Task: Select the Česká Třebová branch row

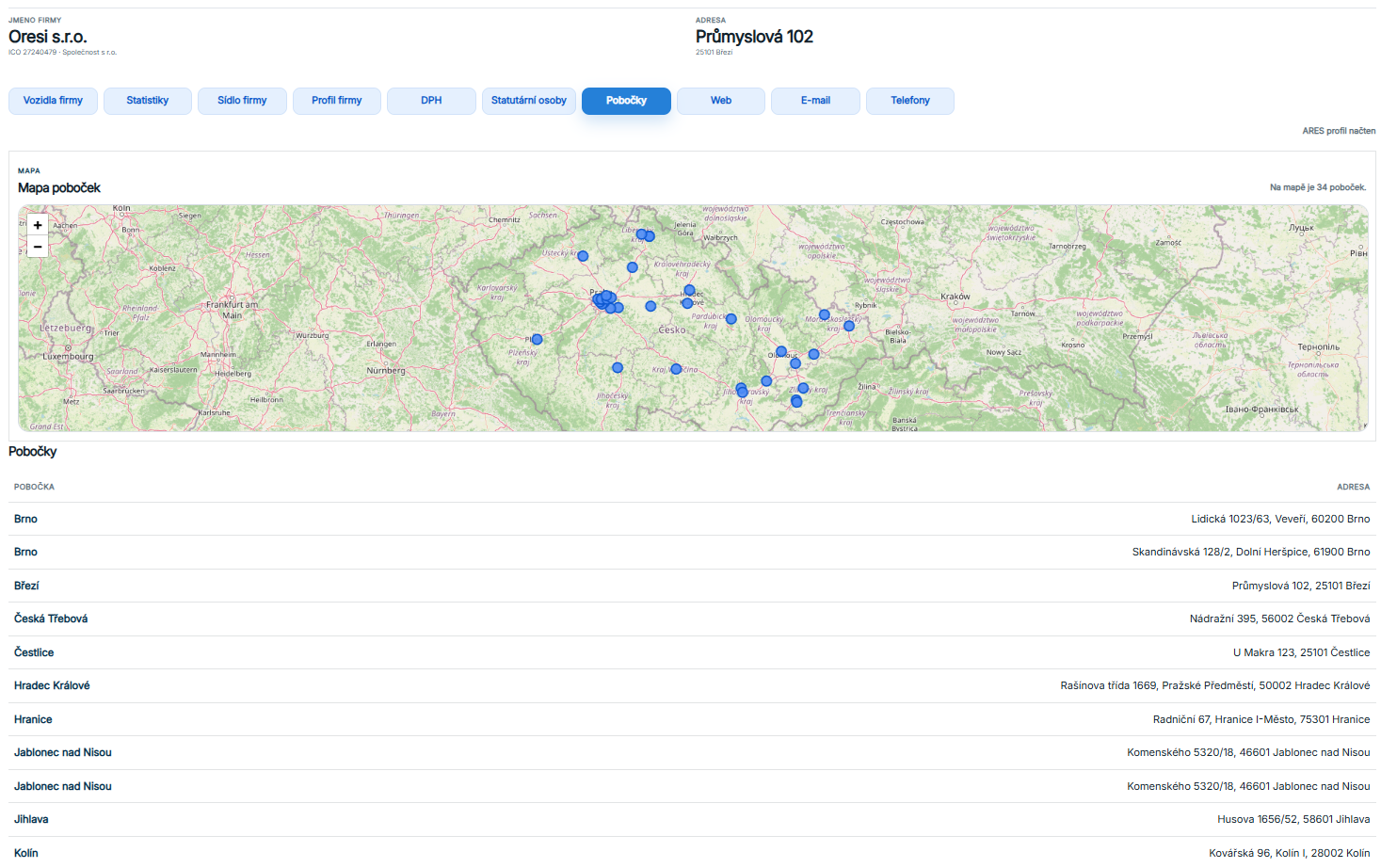Action: (x=692, y=619)
